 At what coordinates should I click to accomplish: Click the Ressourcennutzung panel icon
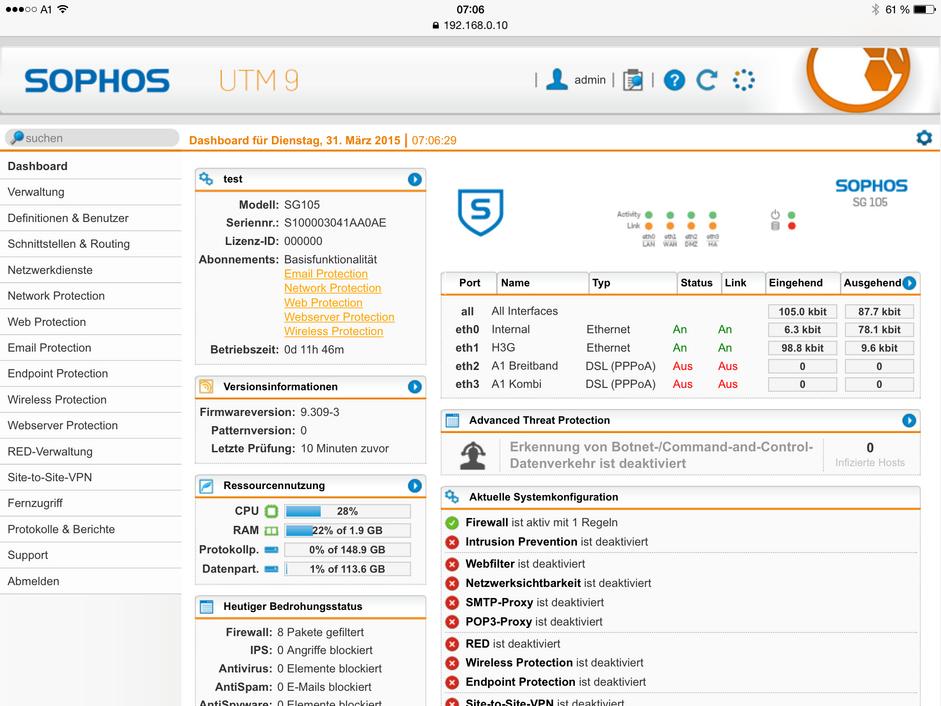(x=206, y=486)
